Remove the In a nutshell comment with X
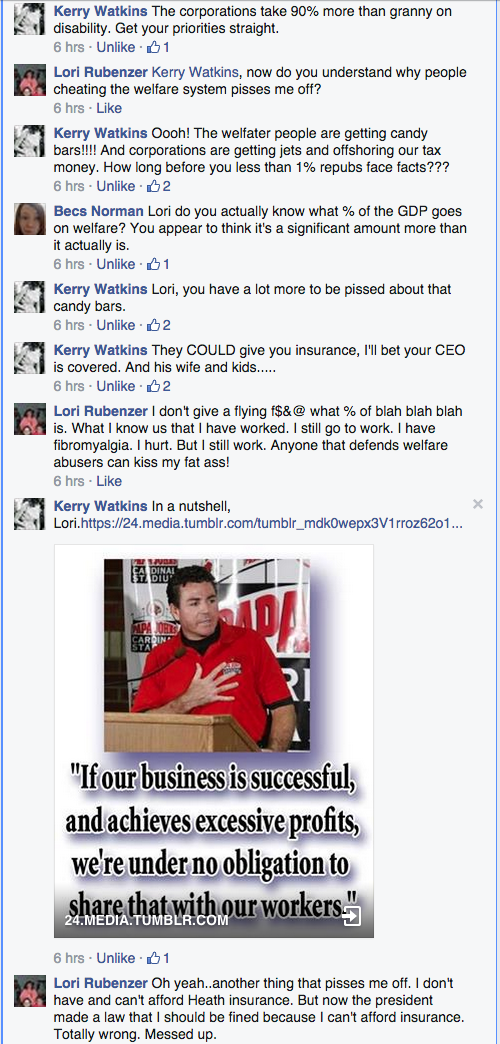This screenshot has width=500, height=1044. coord(477,504)
